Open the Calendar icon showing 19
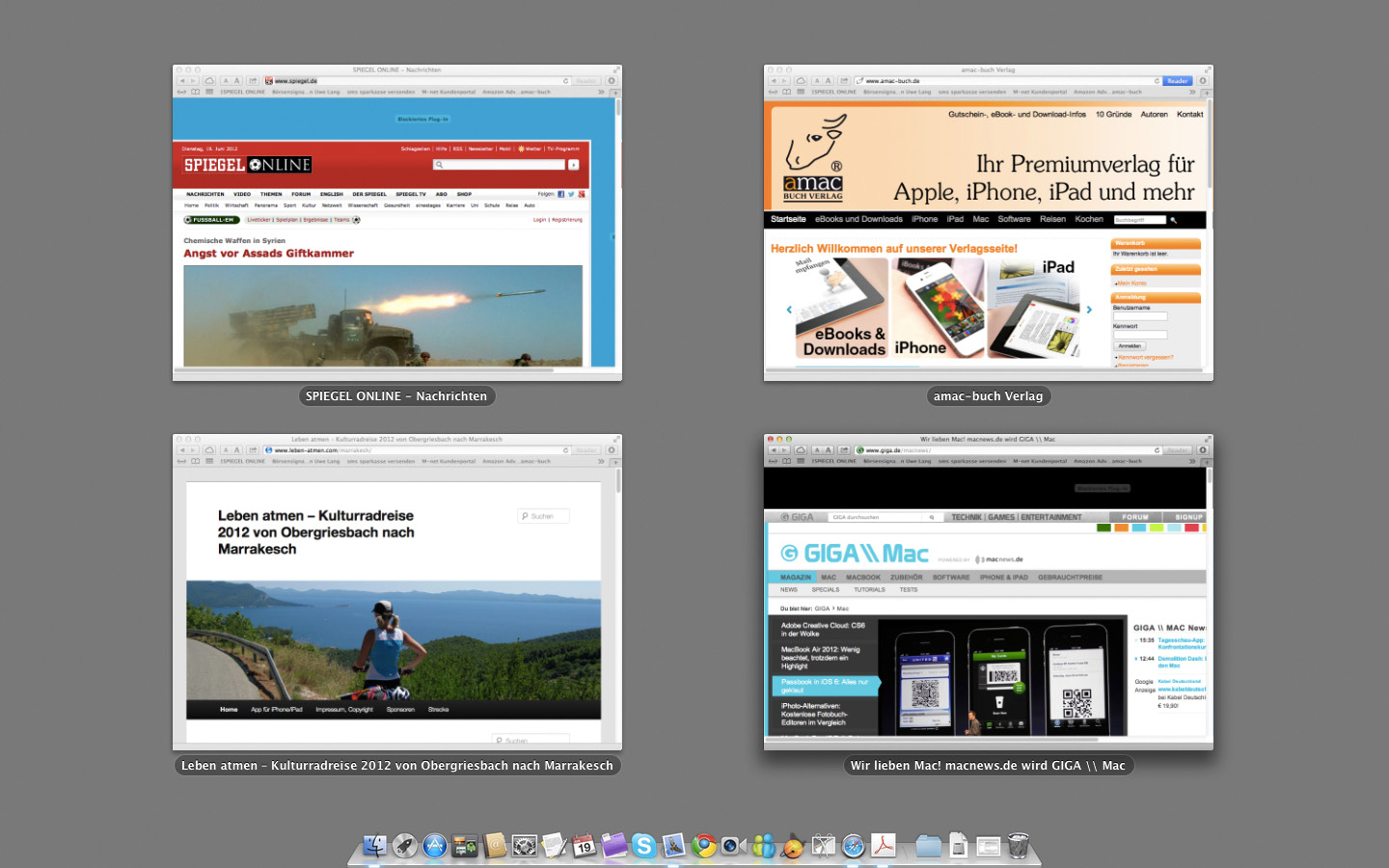Screen dimensions: 1389x868 [585, 846]
